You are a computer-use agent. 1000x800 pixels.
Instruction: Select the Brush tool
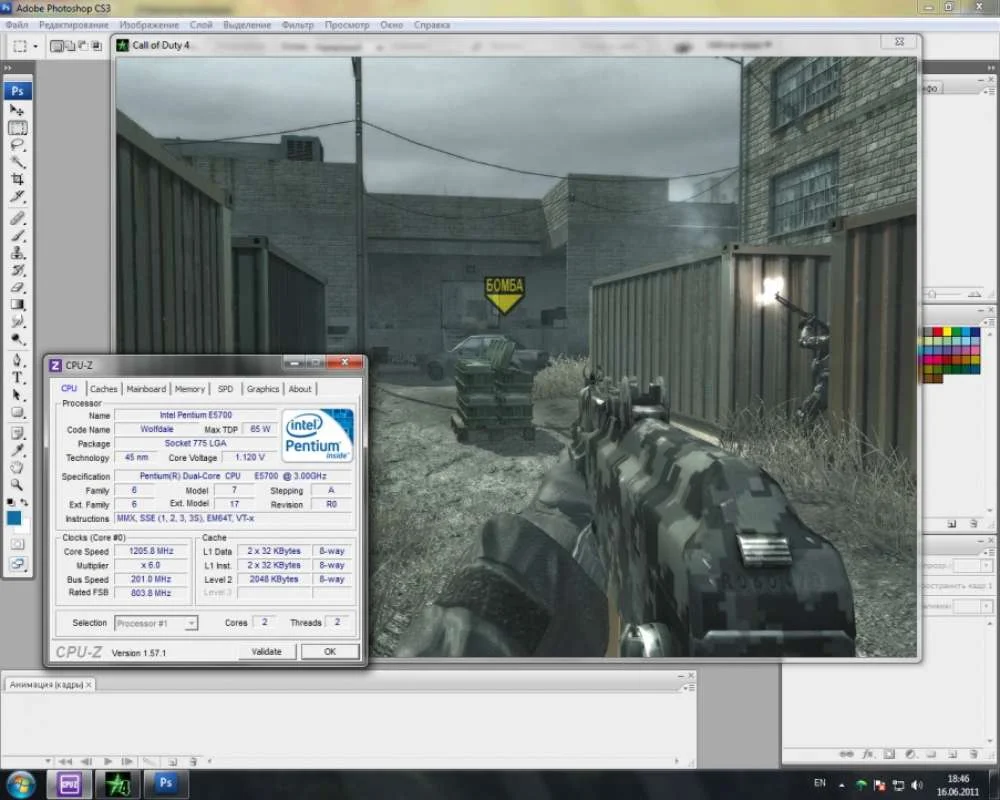pos(17,235)
